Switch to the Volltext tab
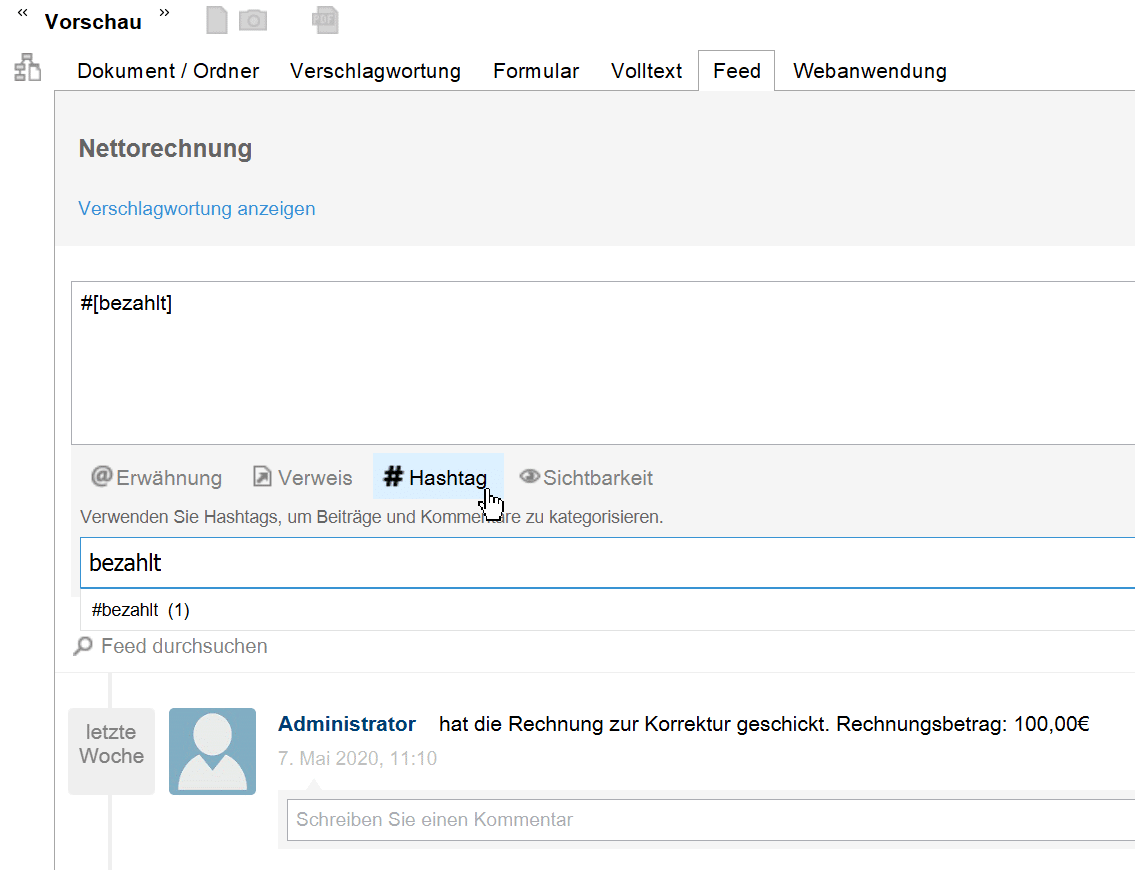The image size is (1135, 870). click(x=646, y=71)
